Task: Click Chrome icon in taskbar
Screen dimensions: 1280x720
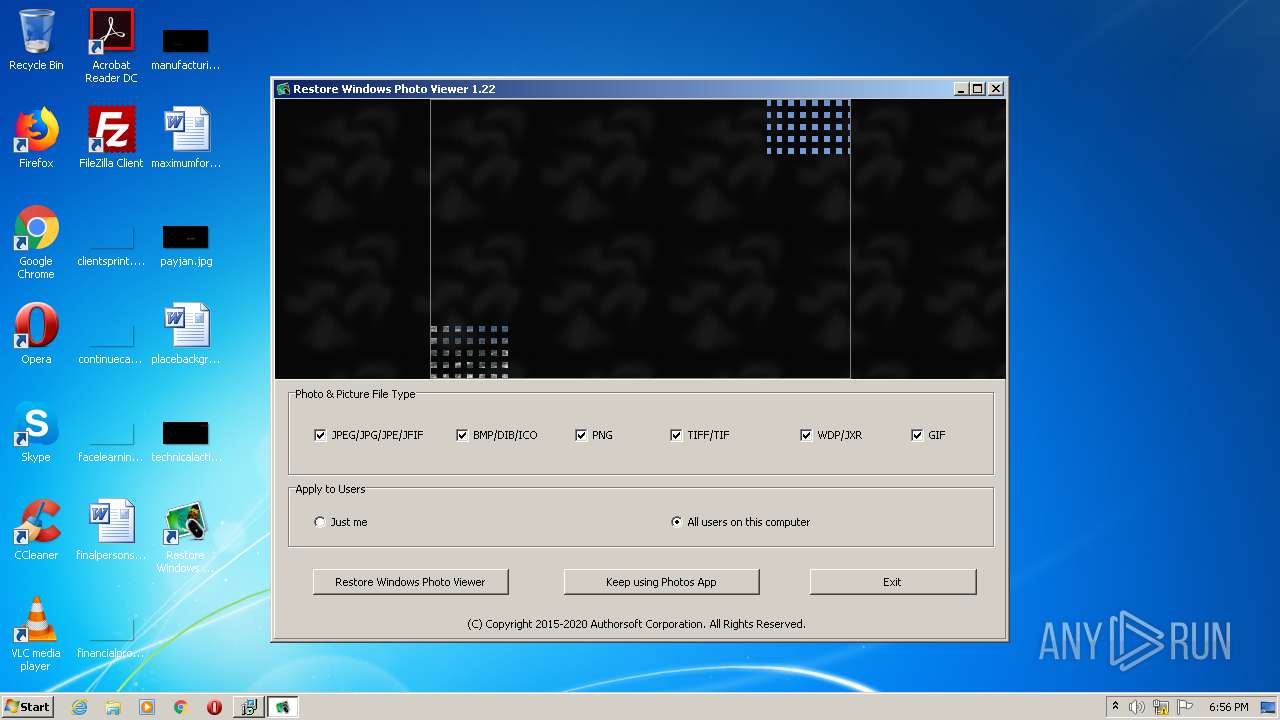Action: click(x=181, y=707)
